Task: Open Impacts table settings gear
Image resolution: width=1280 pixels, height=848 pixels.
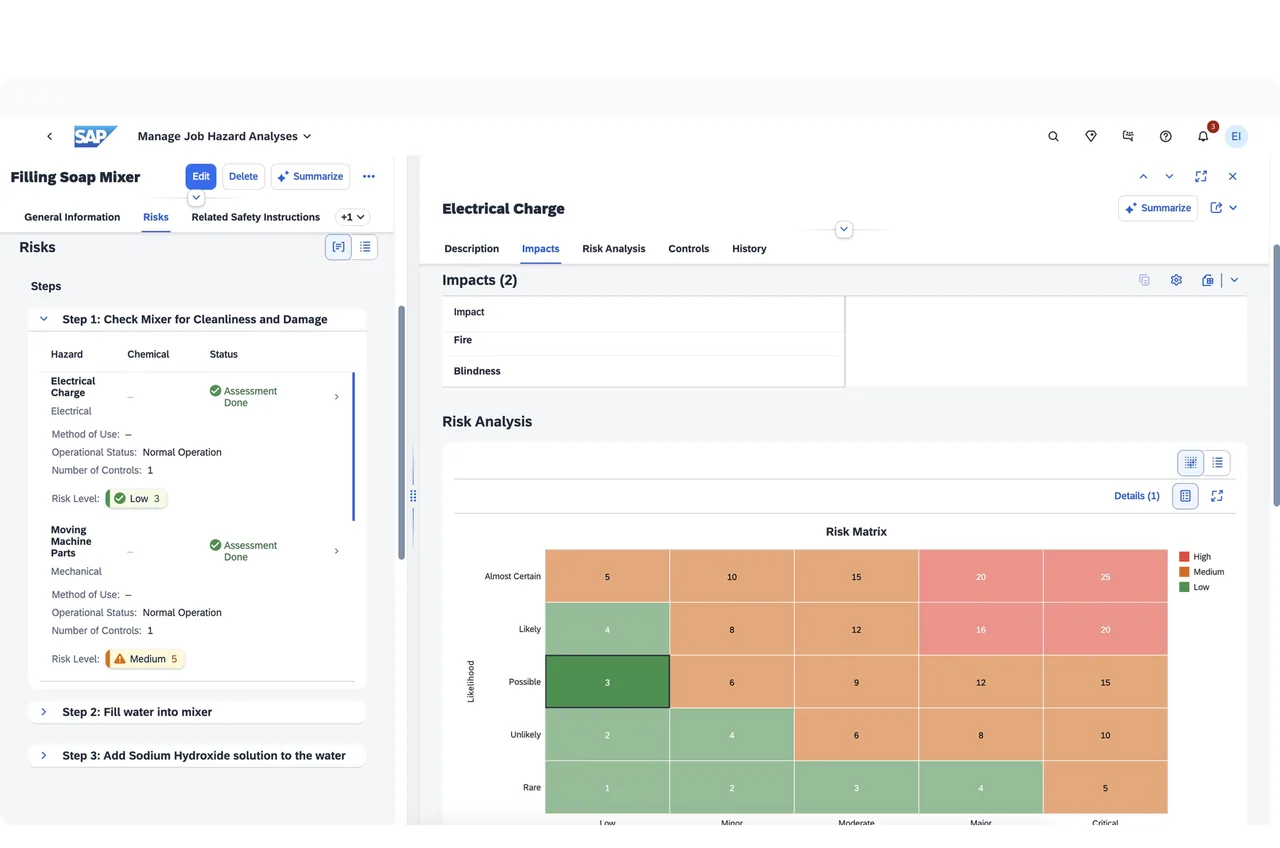Action: pos(1176,280)
